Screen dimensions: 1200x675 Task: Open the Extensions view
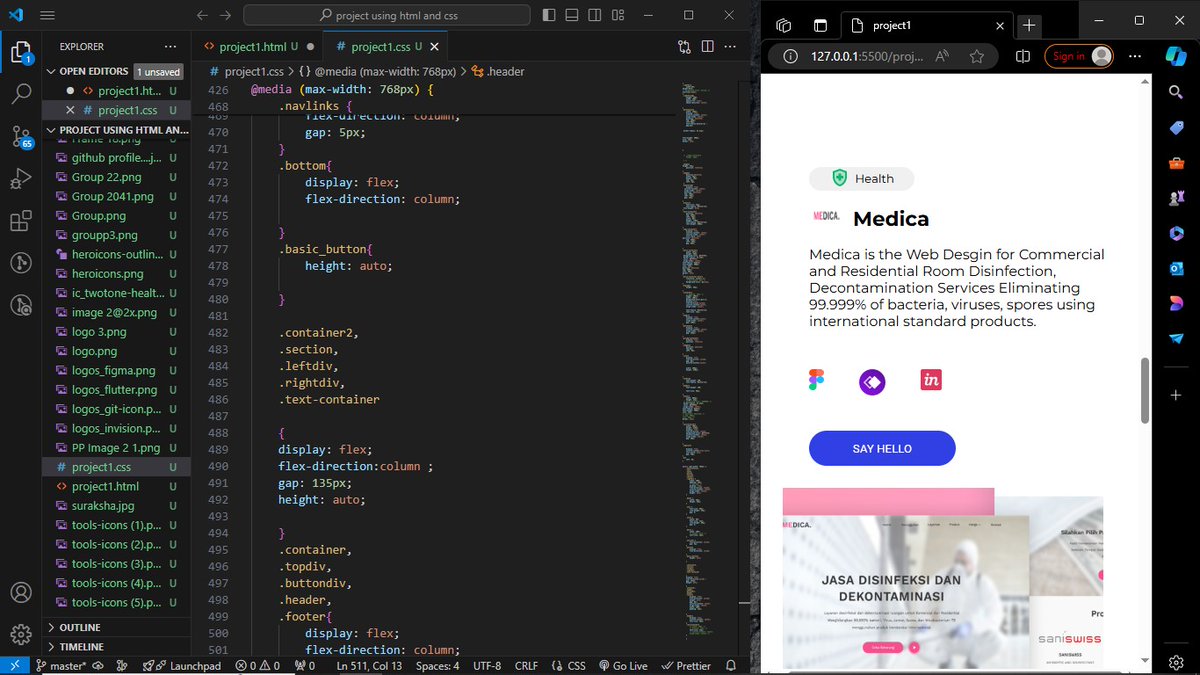point(21,221)
